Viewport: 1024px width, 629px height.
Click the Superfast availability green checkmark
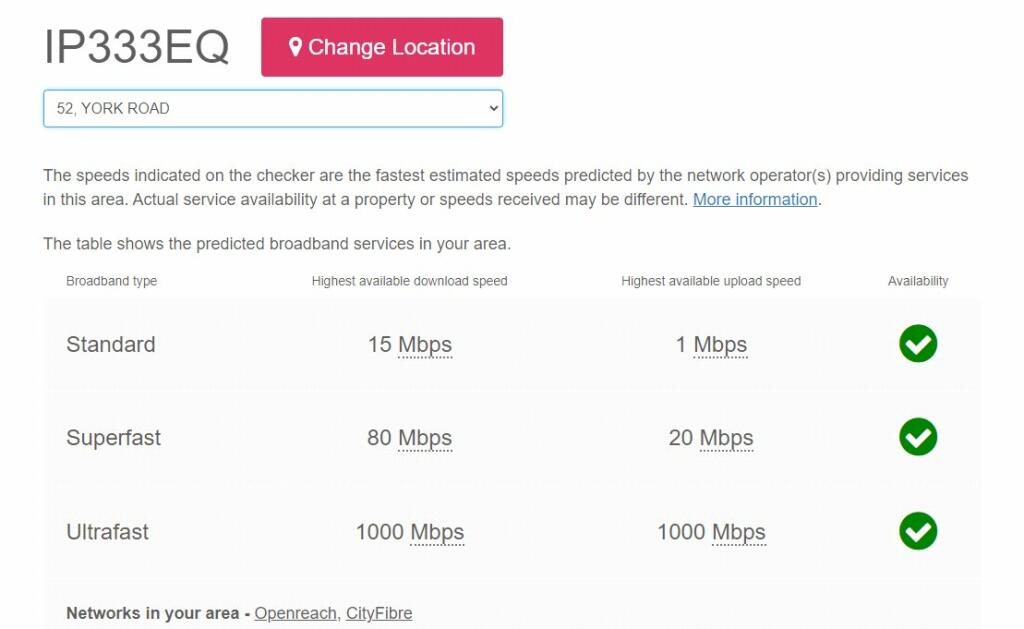(x=917, y=437)
